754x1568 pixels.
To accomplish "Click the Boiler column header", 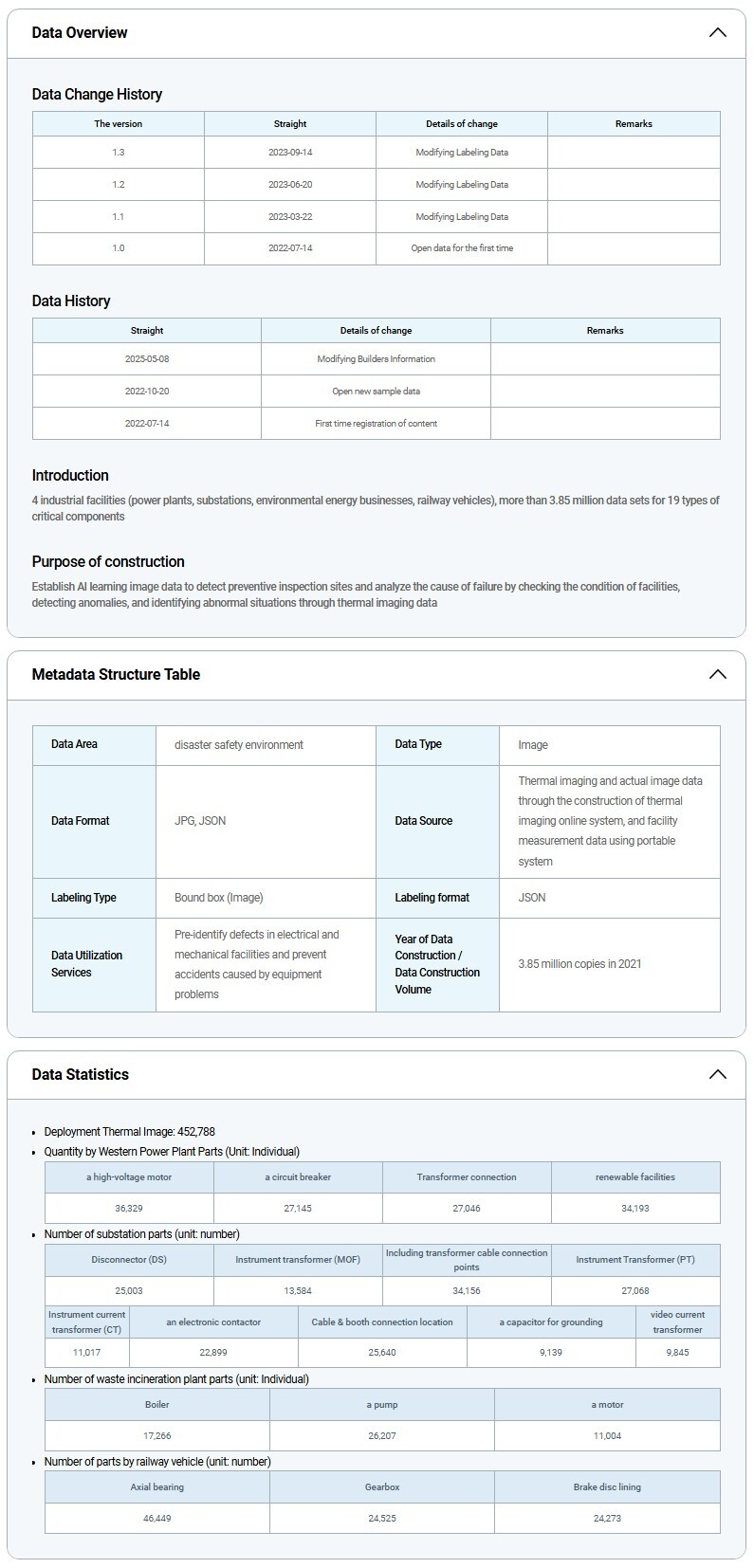I will [157, 1405].
